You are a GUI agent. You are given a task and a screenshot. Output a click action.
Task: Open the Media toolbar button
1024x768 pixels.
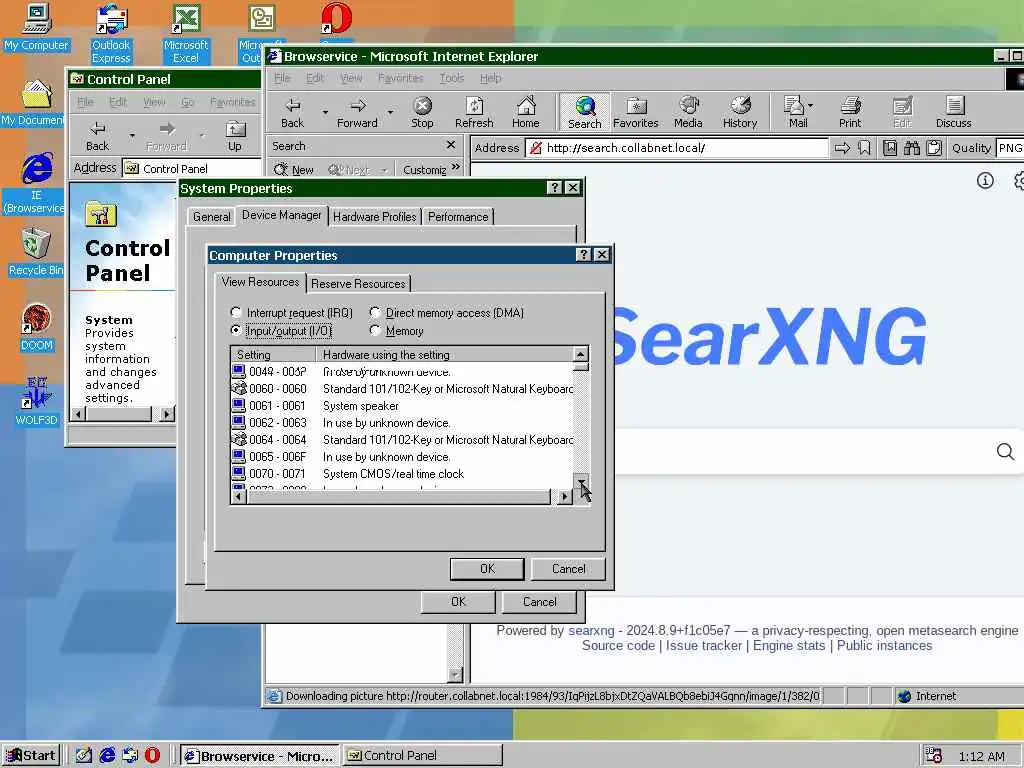(x=688, y=112)
